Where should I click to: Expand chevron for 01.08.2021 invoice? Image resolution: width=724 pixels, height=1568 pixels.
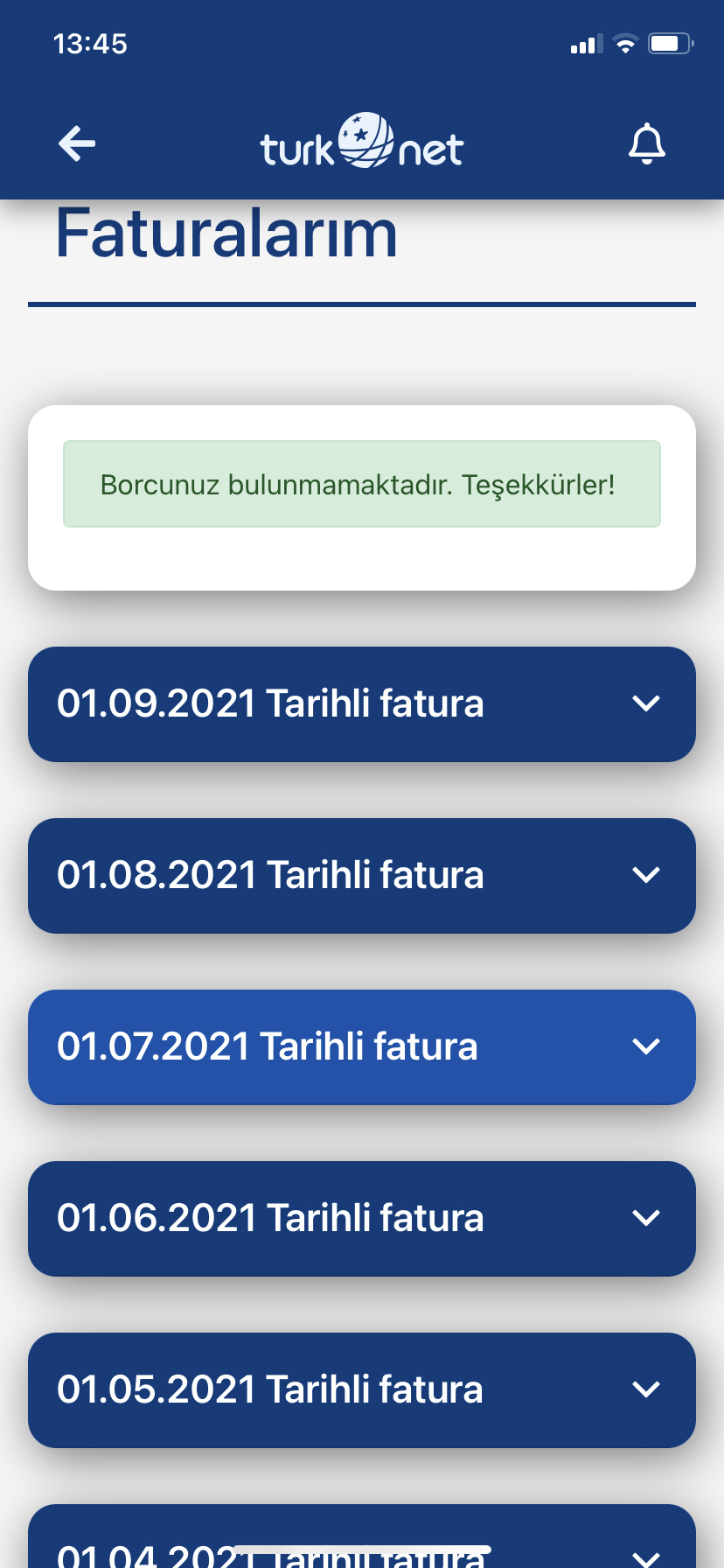(646, 875)
